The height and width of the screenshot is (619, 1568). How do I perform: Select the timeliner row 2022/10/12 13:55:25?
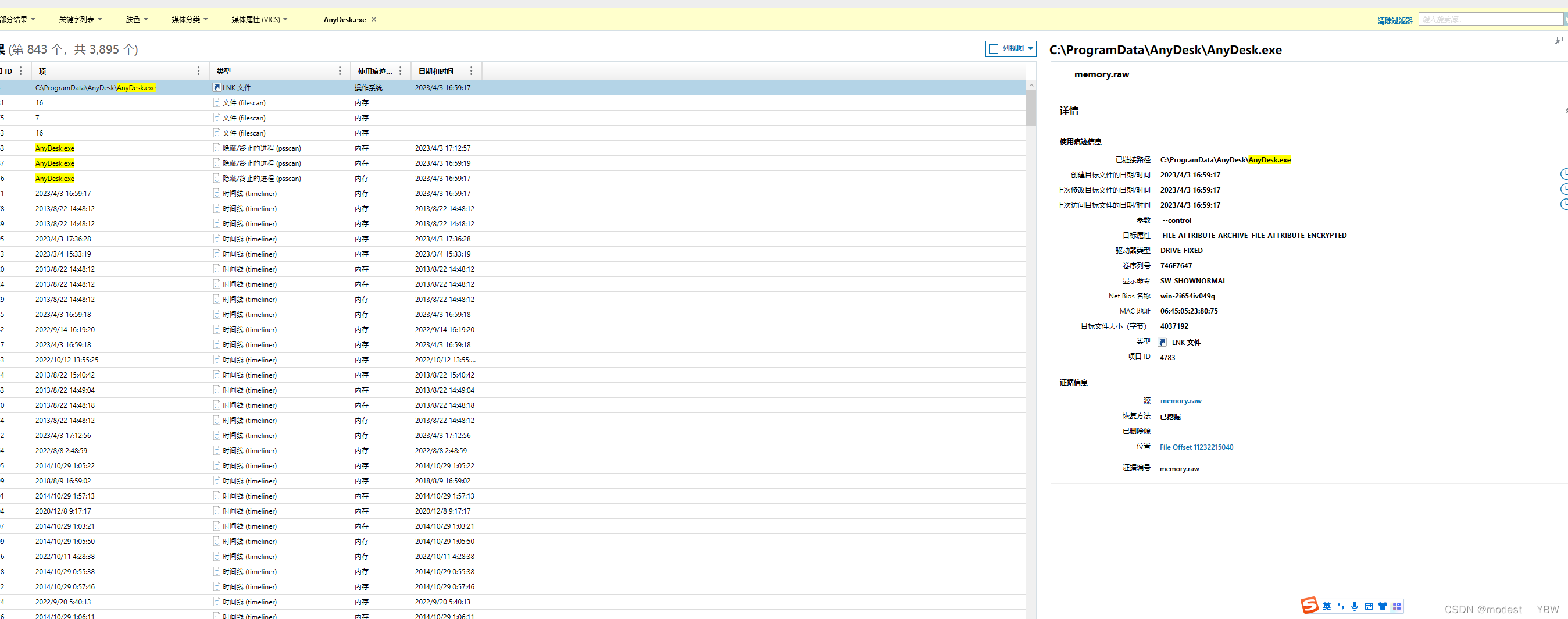pos(513,360)
